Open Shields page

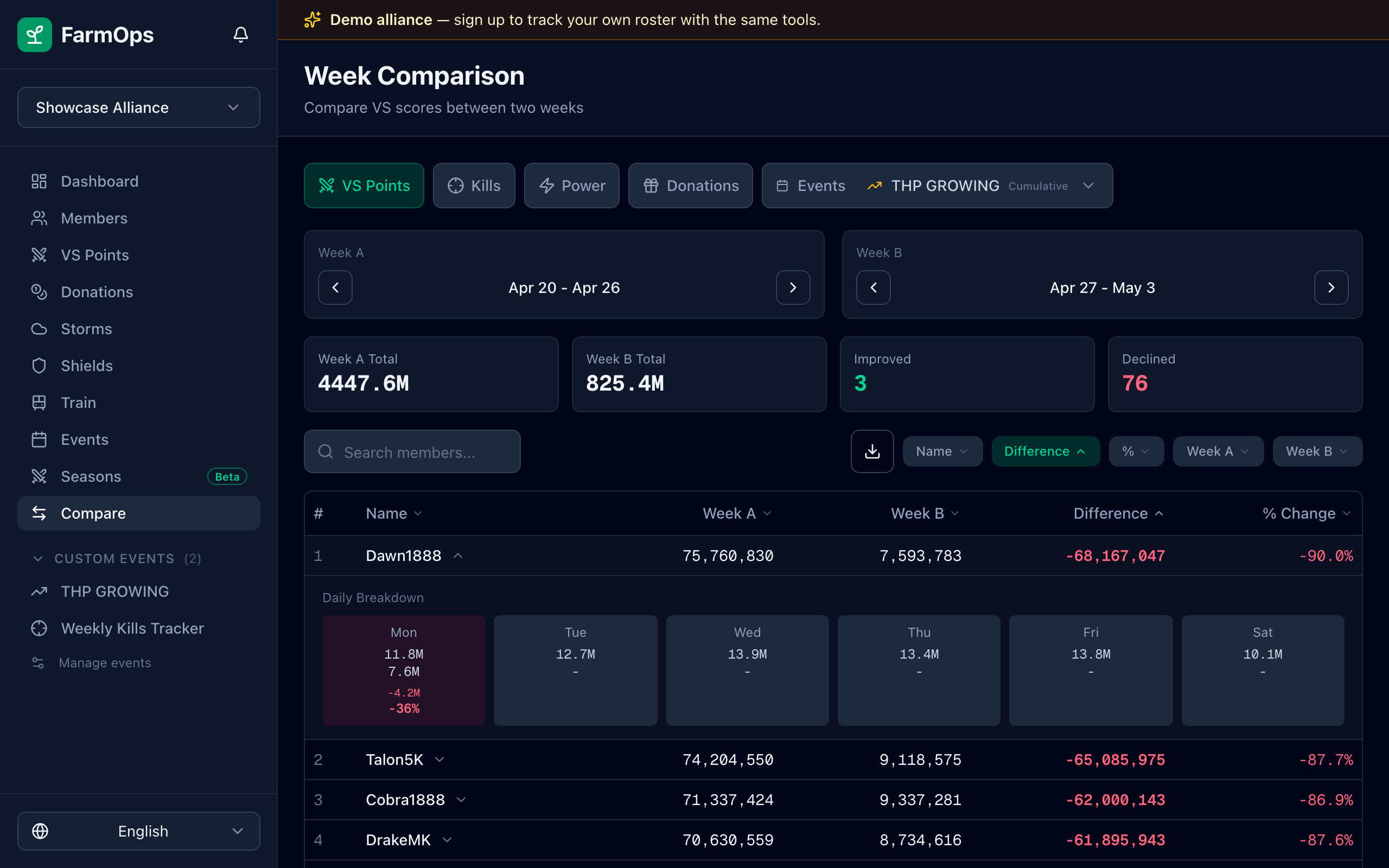[x=138, y=366]
